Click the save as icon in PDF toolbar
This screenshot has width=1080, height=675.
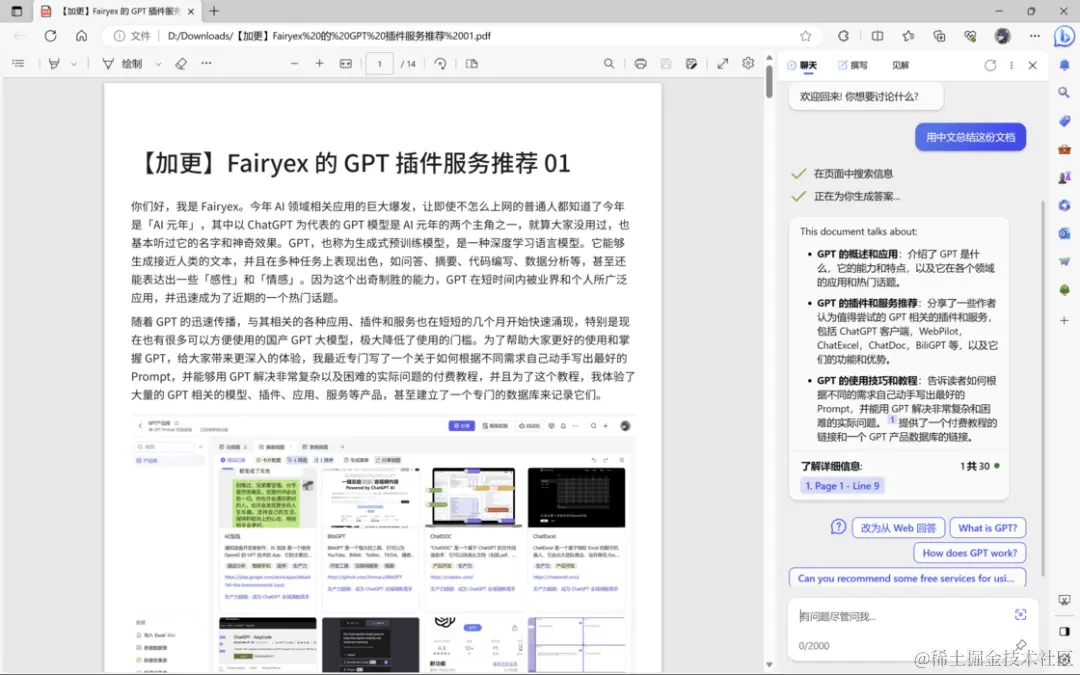pyautogui.click(x=692, y=63)
